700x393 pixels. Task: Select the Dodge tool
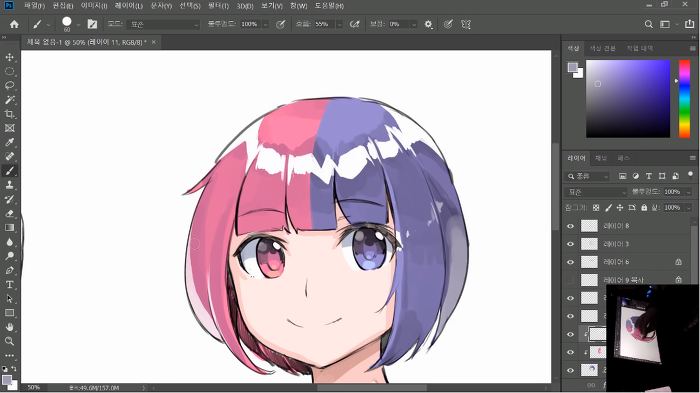click(x=9, y=256)
